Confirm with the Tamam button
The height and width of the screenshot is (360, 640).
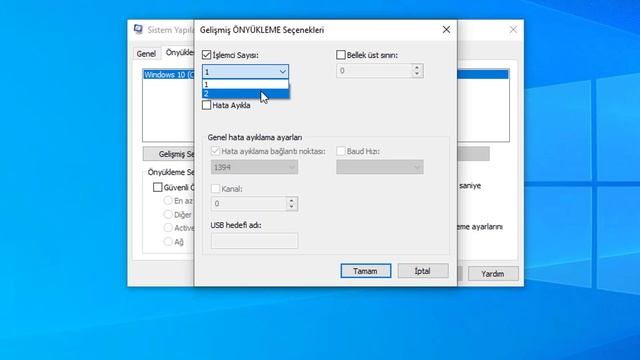[366, 271]
